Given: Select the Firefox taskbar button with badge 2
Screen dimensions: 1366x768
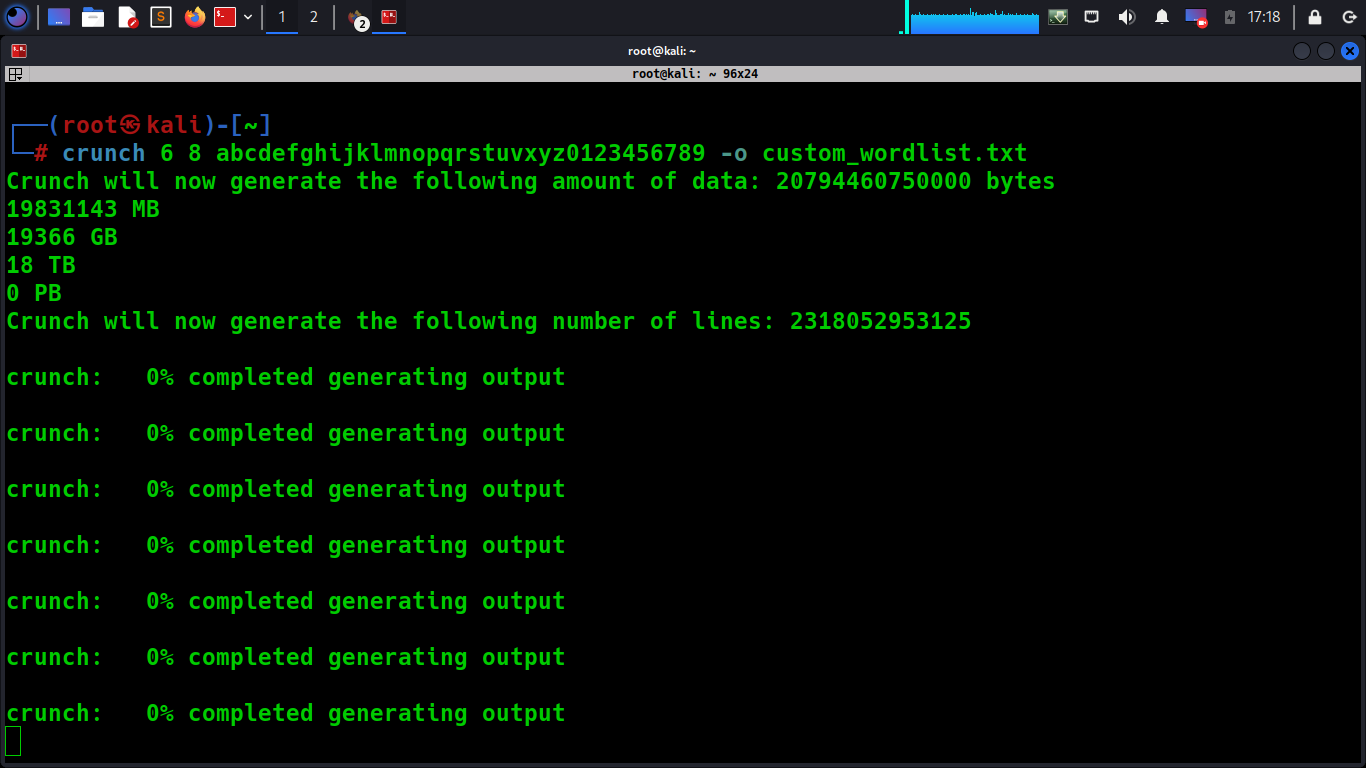Looking at the screenshot, I should pyautogui.click(x=356, y=18).
